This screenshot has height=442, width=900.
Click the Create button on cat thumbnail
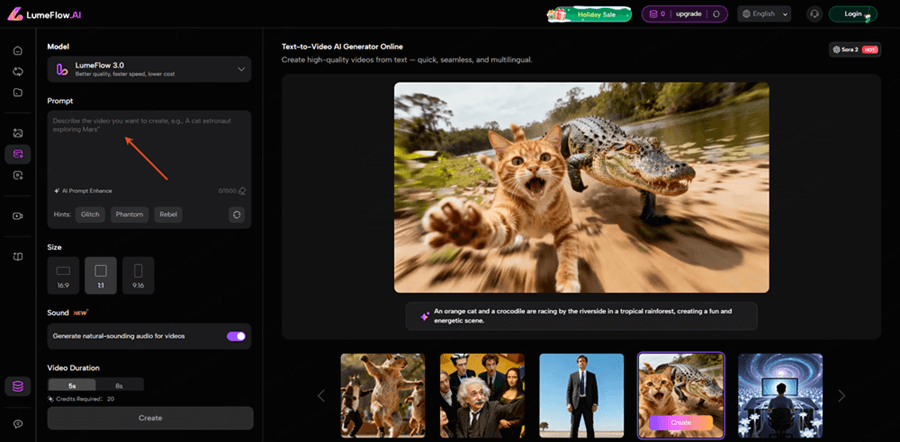(x=681, y=422)
